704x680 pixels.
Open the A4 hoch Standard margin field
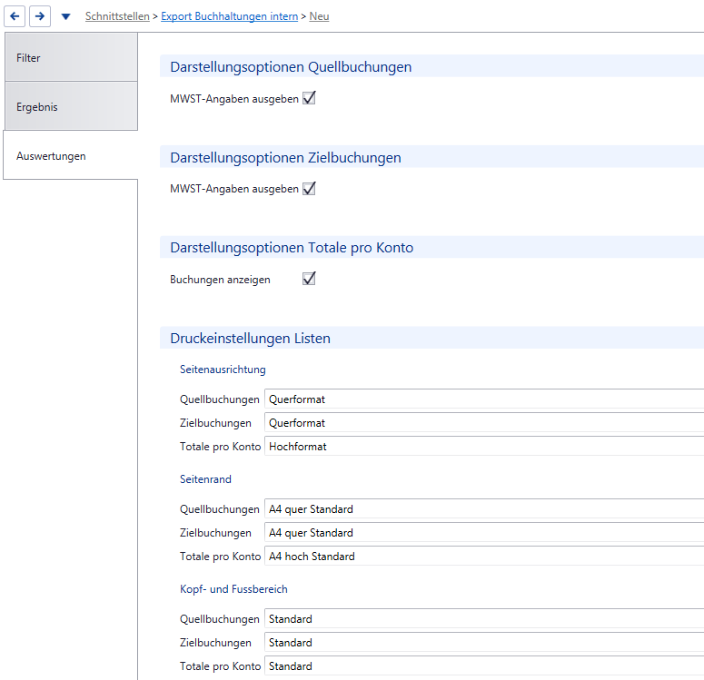pos(484,556)
